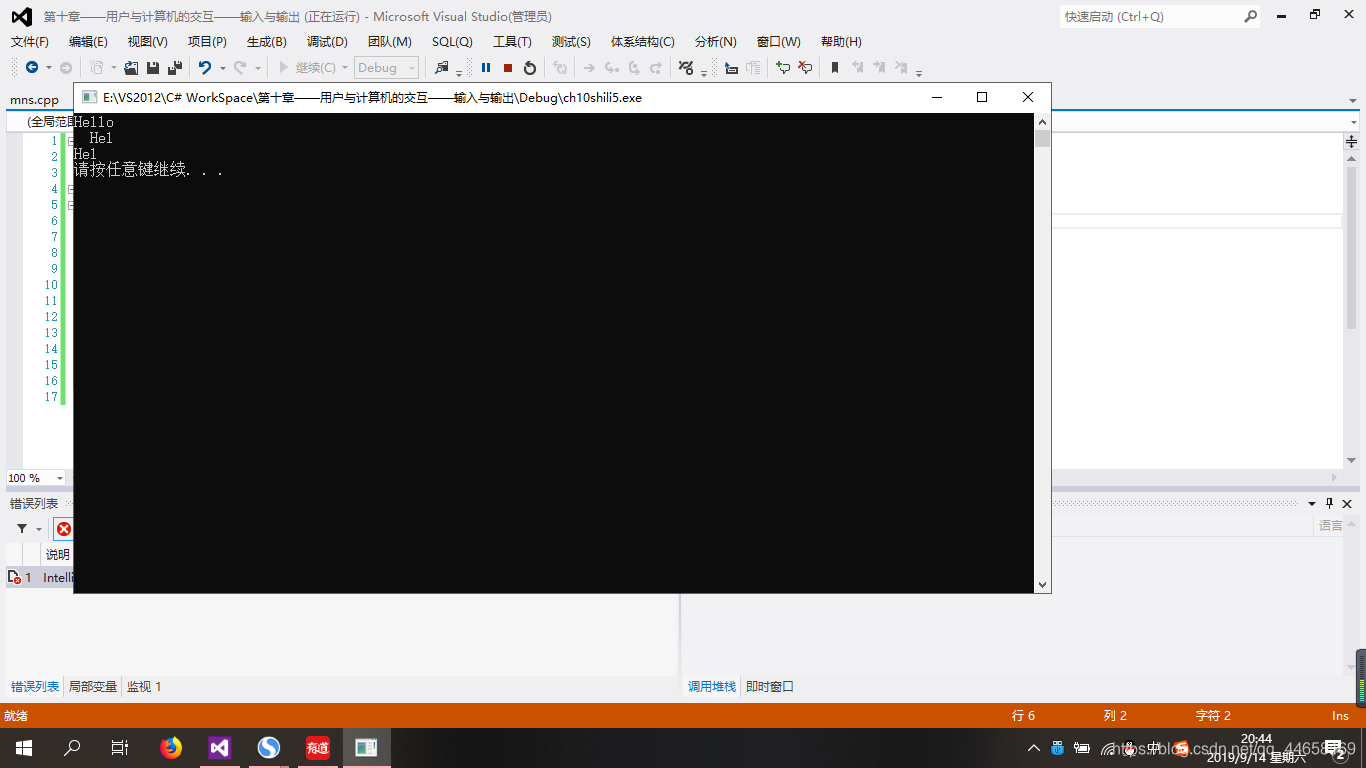Select the Navigate Backward icon
The image size is (1366, 768).
[31, 67]
